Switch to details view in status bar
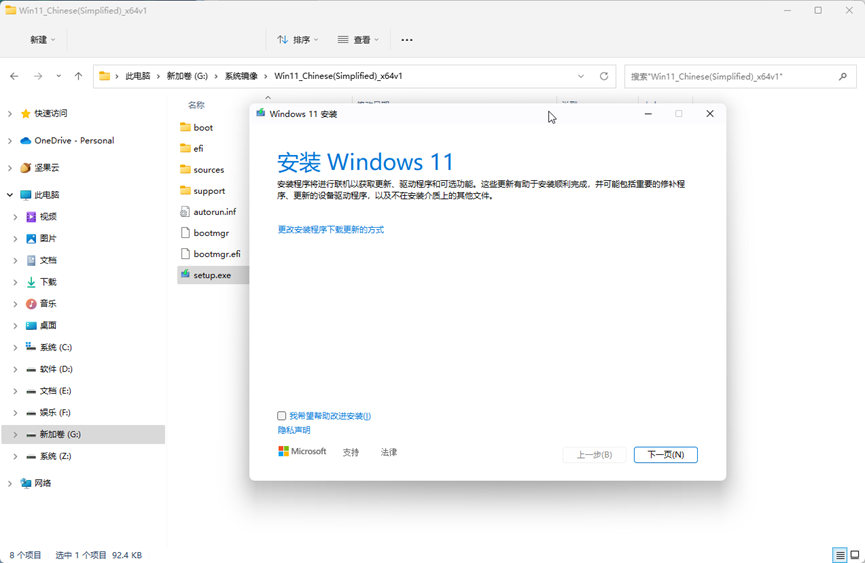 coord(840,555)
